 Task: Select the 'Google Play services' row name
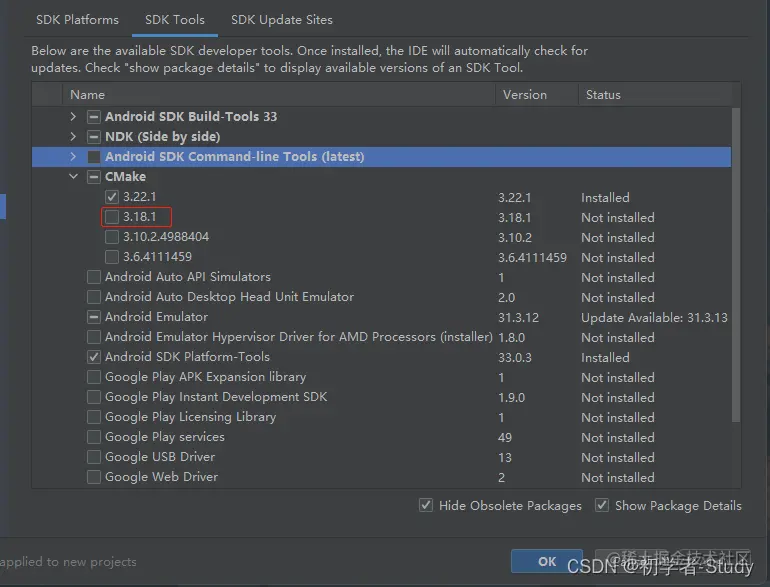pos(165,437)
